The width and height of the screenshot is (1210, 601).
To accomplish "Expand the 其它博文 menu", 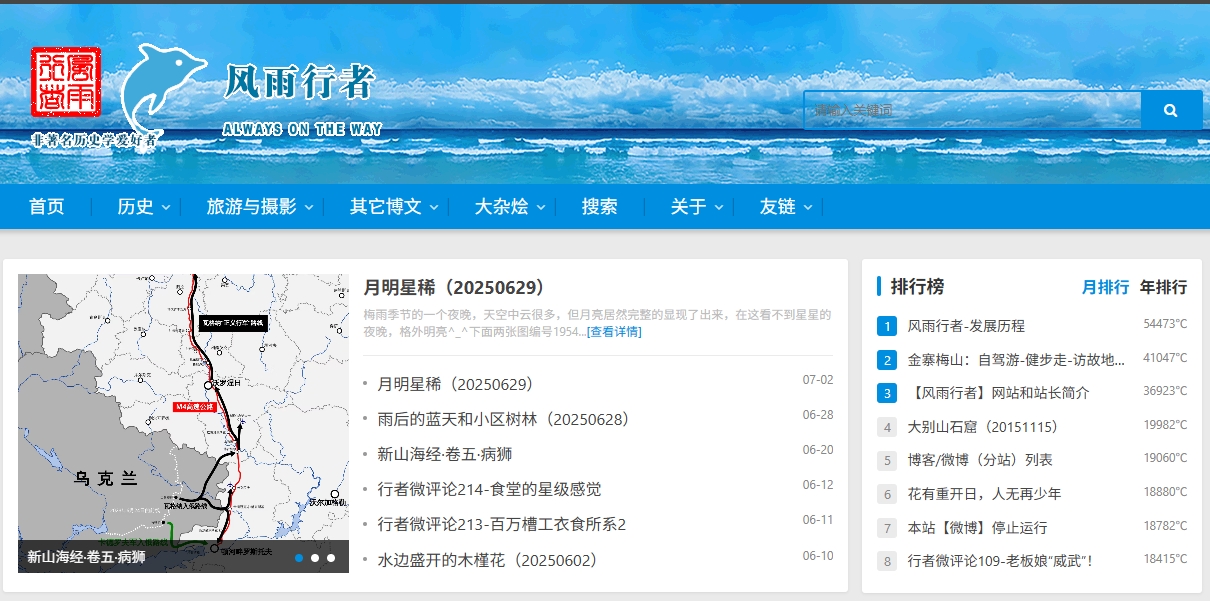I will click(392, 207).
